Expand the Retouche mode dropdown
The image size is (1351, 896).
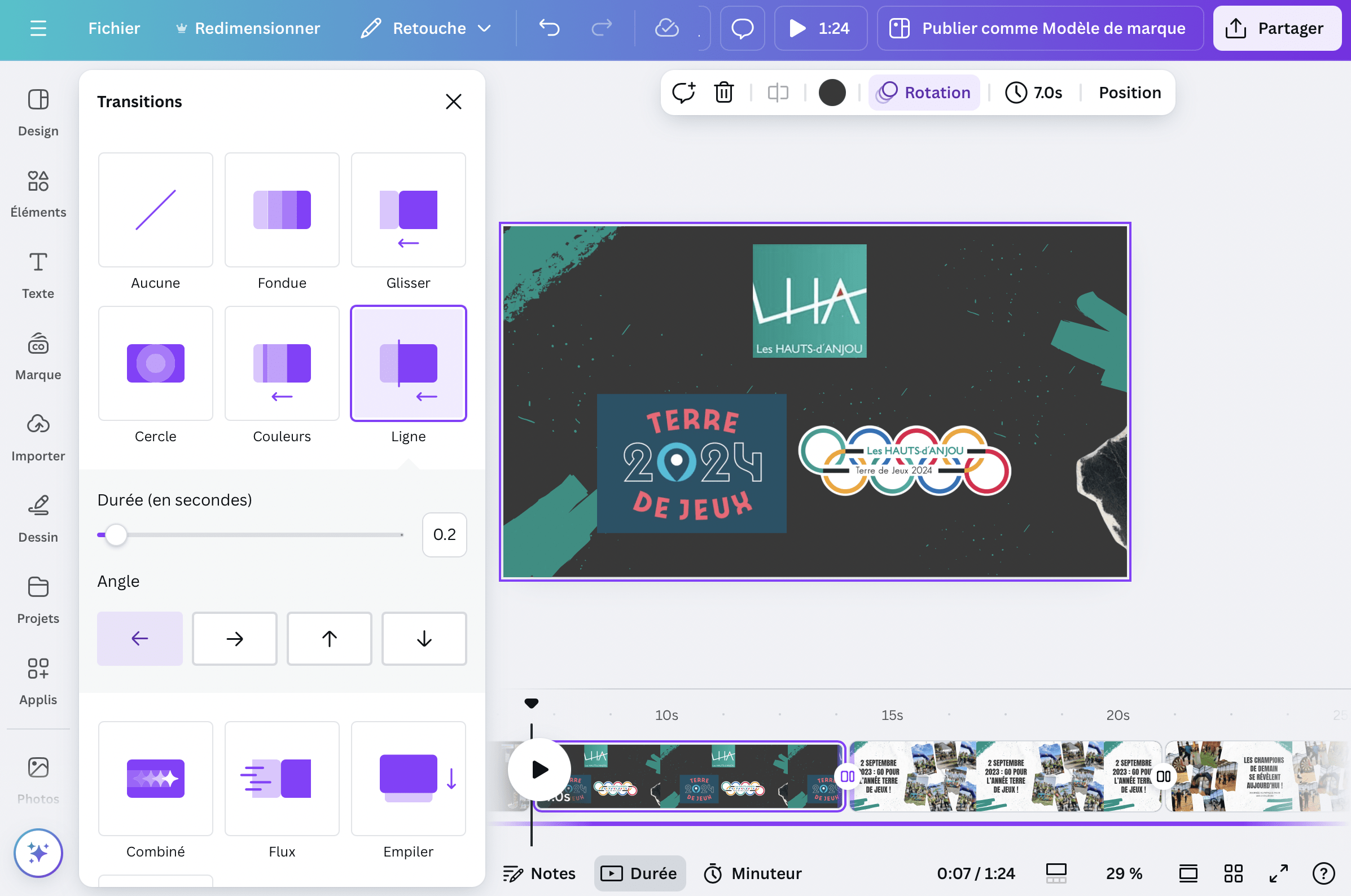pyautogui.click(x=426, y=28)
